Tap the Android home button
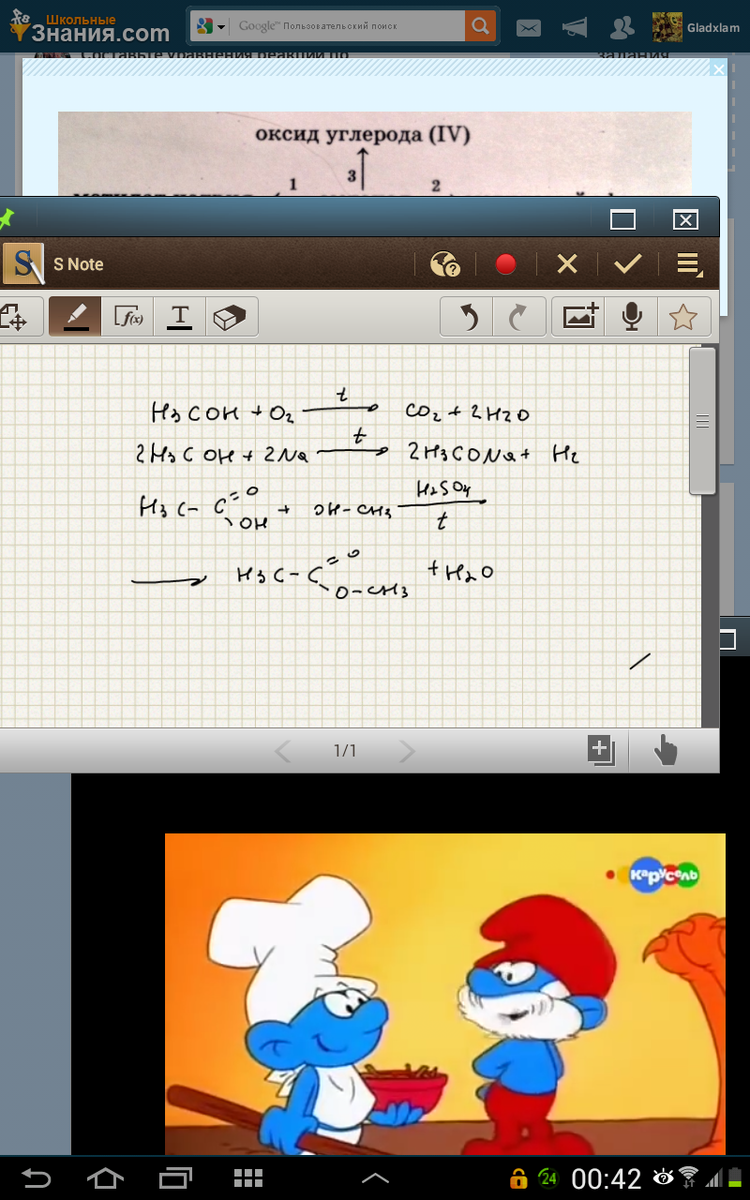This screenshot has width=750, height=1200. 106,1177
